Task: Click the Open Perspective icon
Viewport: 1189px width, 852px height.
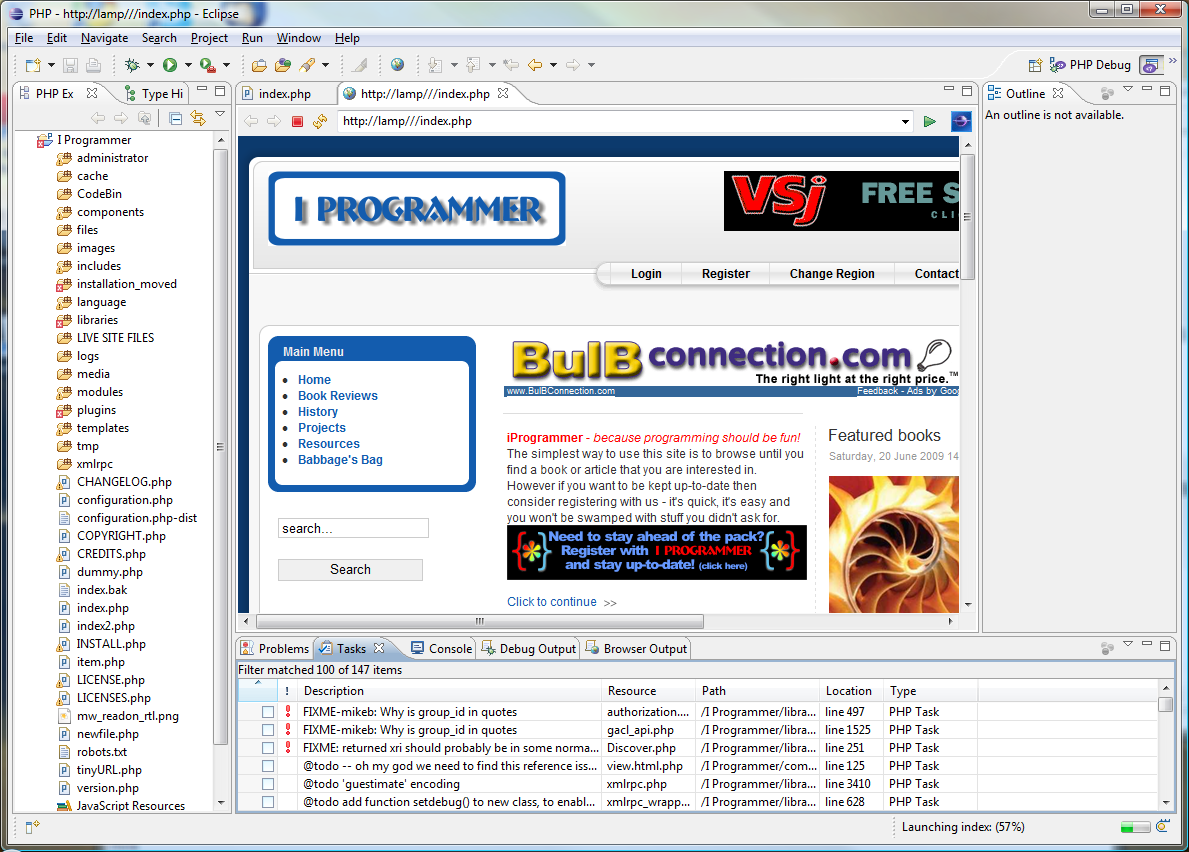Action: (1035, 65)
